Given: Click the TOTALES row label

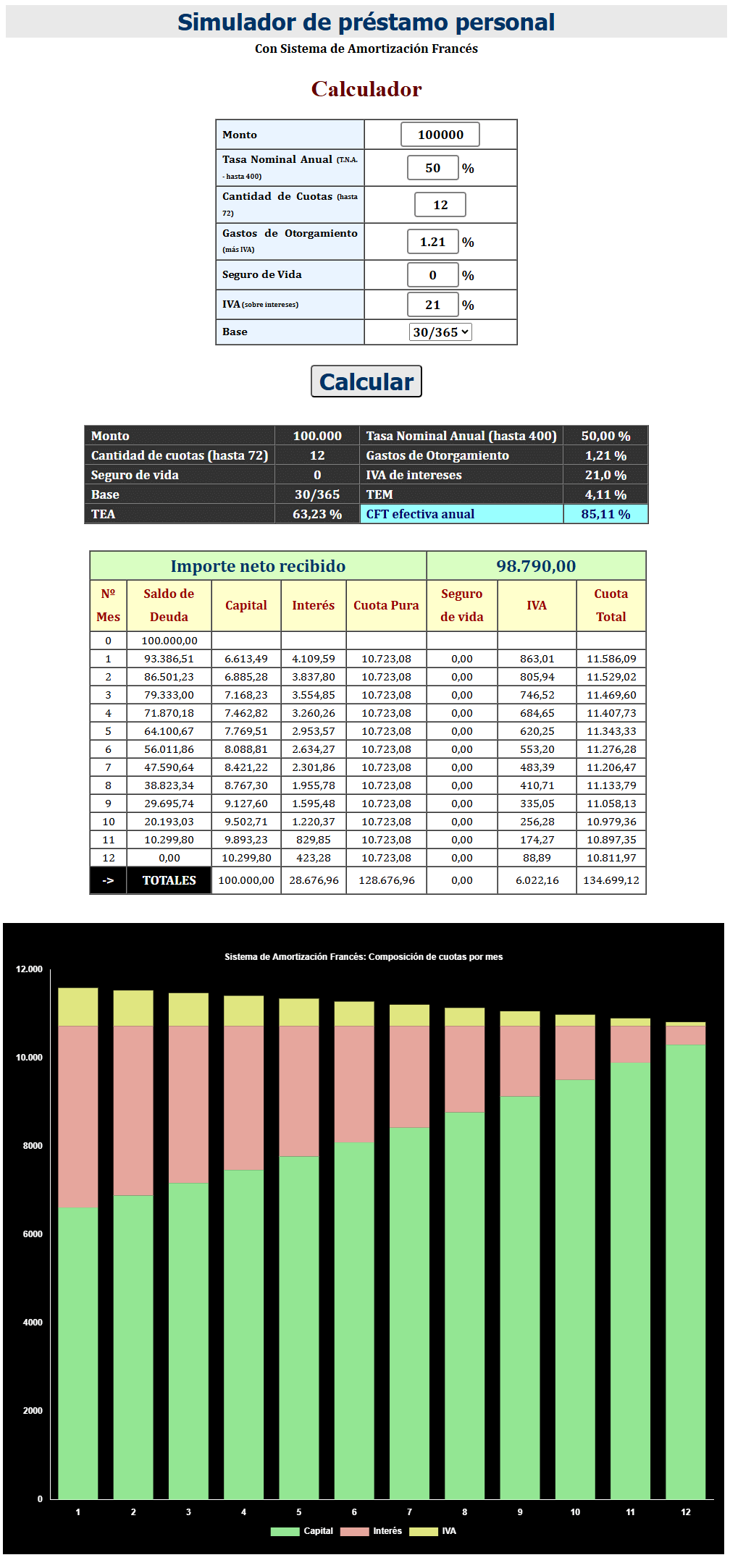Looking at the screenshot, I should click(x=169, y=880).
